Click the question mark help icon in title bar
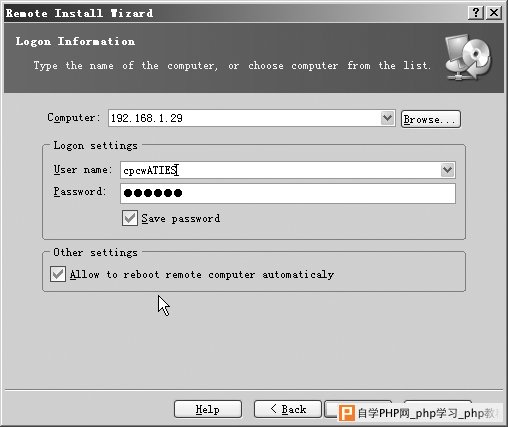508x427 pixels. pos(476,13)
